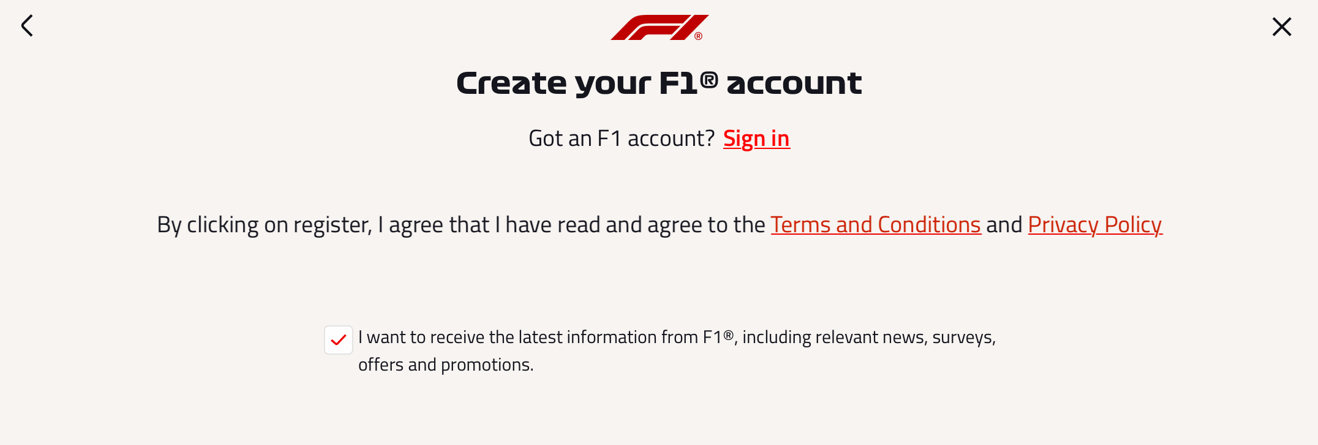This screenshot has height=445, width=1318.
Task: Visit F1 home via the top logo
Action: (659, 27)
